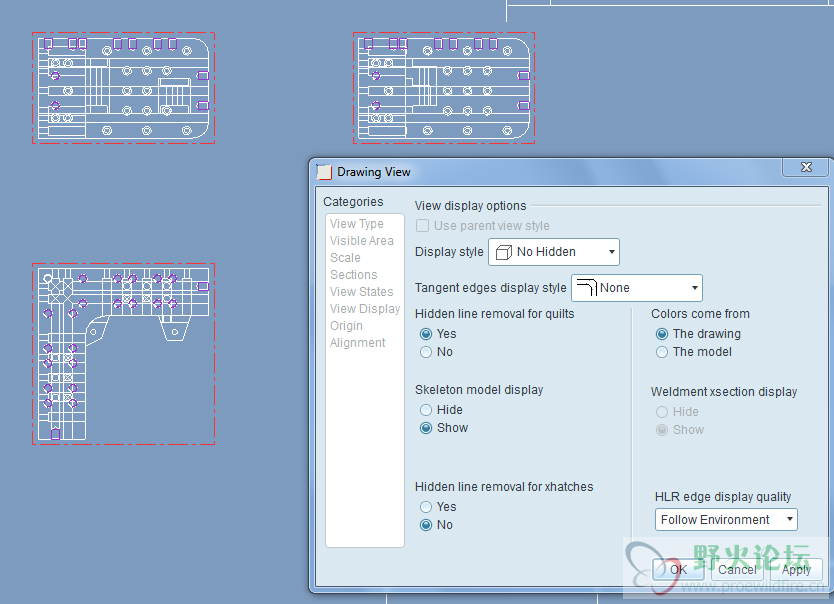Screen dimensions: 834x604
Task: Click the Cancel button
Action: tap(737, 569)
